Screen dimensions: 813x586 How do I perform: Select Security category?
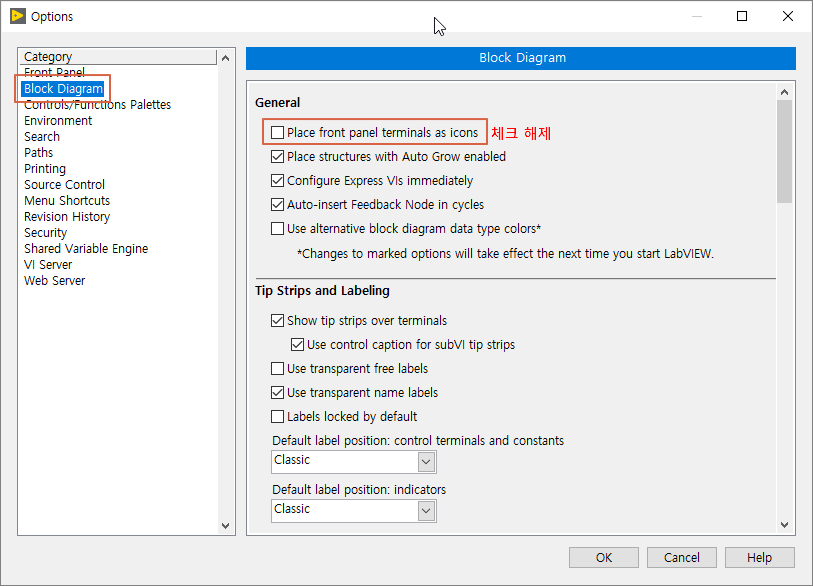click(46, 233)
